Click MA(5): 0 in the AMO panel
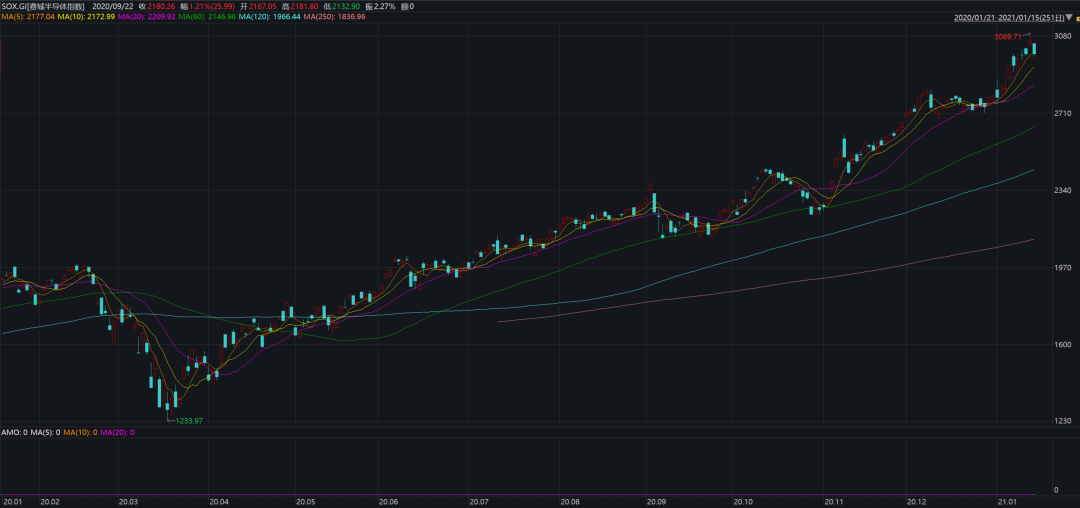Image resolution: width=1080 pixels, height=508 pixels. (x=45, y=432)
